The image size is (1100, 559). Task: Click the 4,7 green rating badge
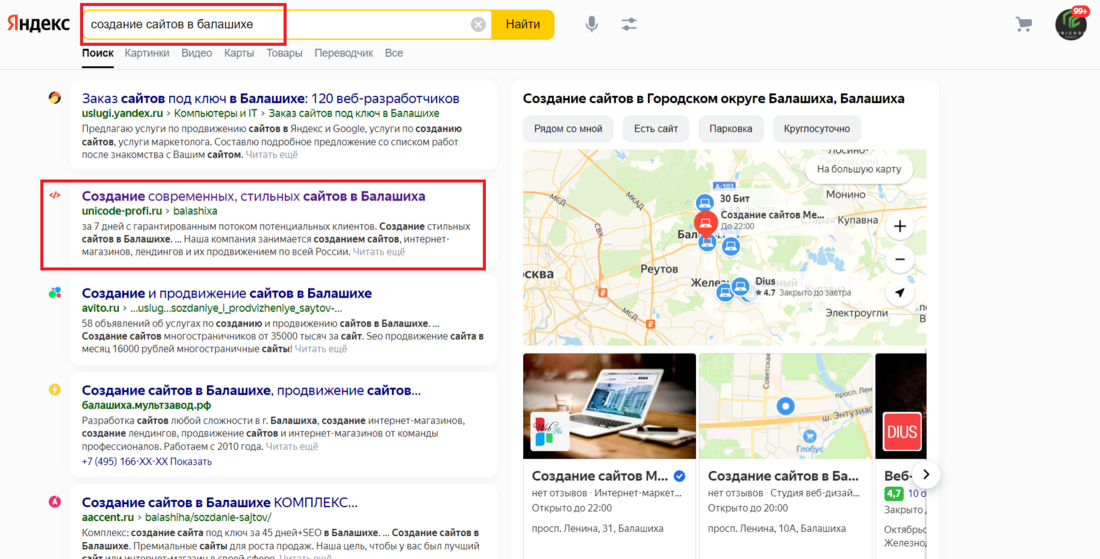coord(894,494)
